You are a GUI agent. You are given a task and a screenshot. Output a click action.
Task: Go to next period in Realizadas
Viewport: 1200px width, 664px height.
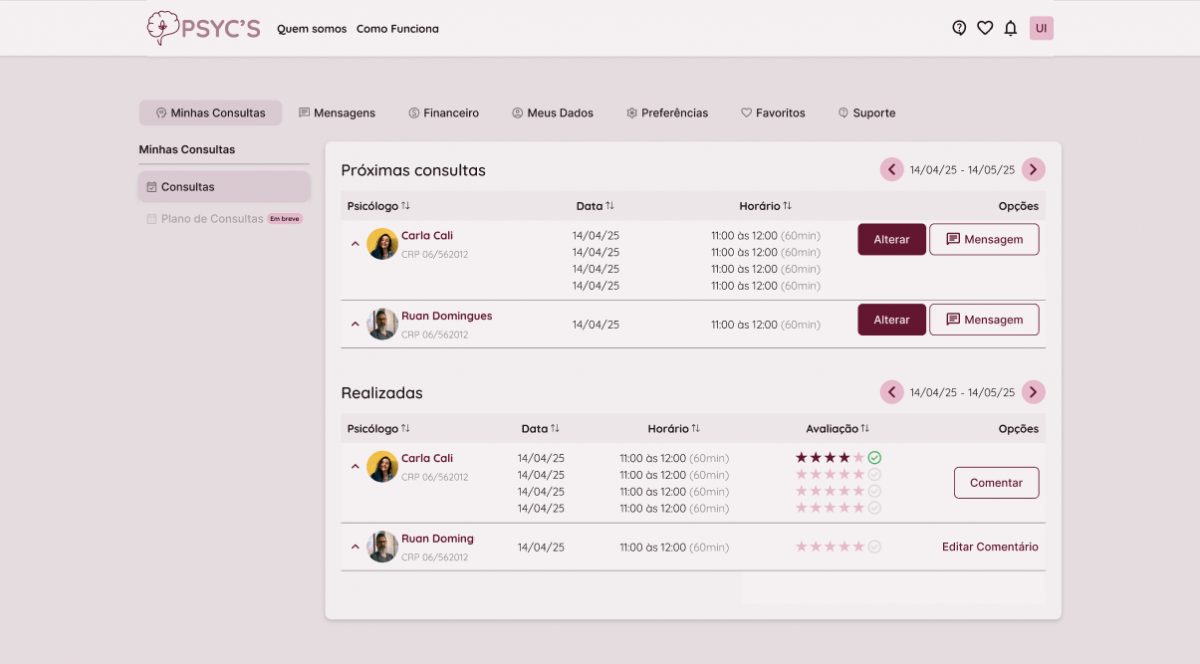pyautogui.click(x=1034, y=392)
